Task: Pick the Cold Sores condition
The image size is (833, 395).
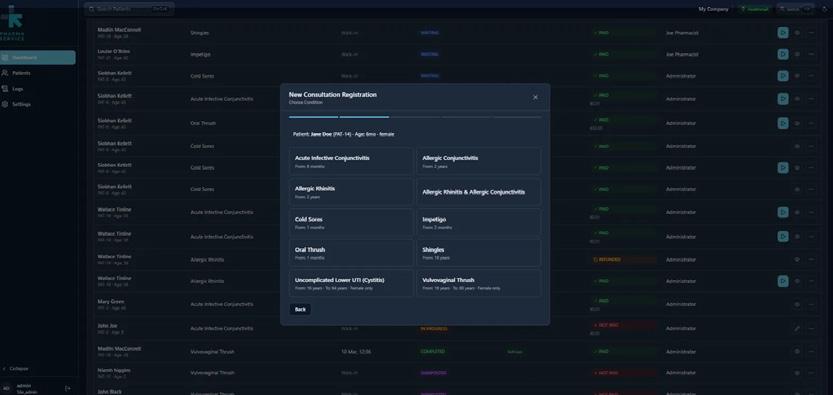Action: tap(351, 222)
